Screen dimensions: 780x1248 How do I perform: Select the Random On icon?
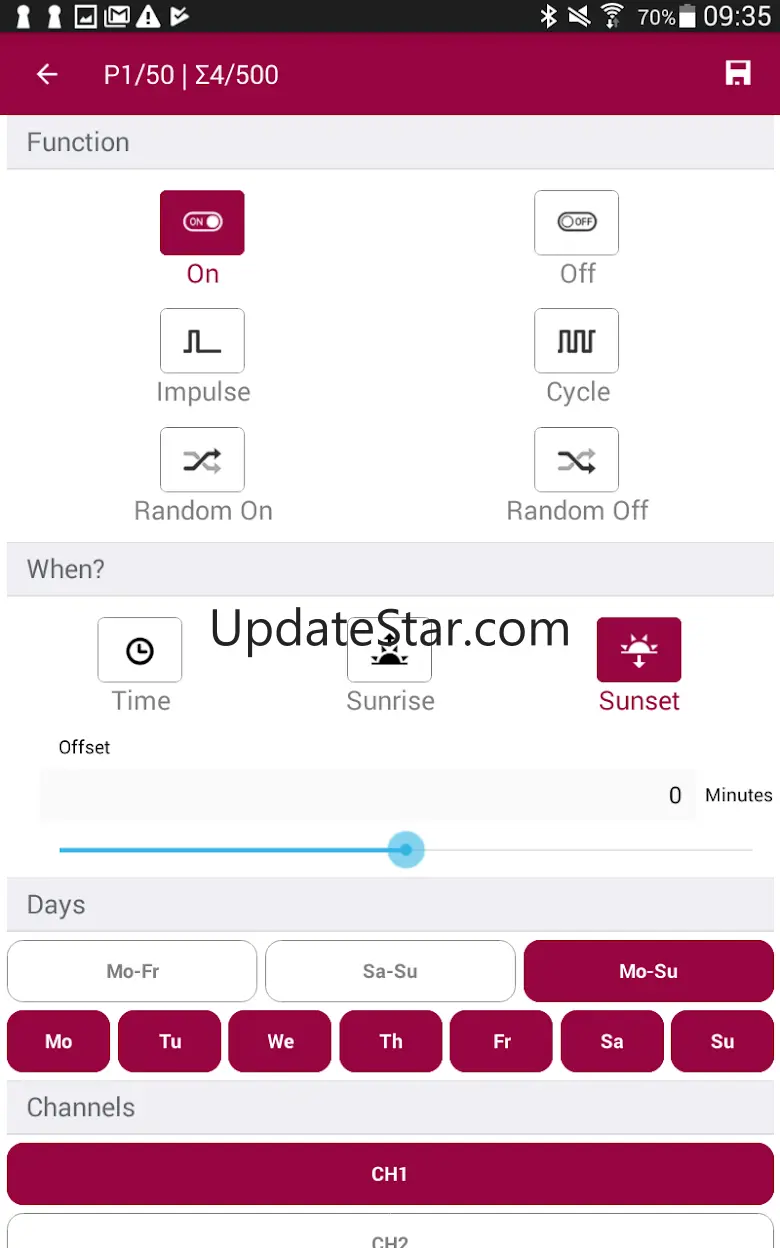202,460
